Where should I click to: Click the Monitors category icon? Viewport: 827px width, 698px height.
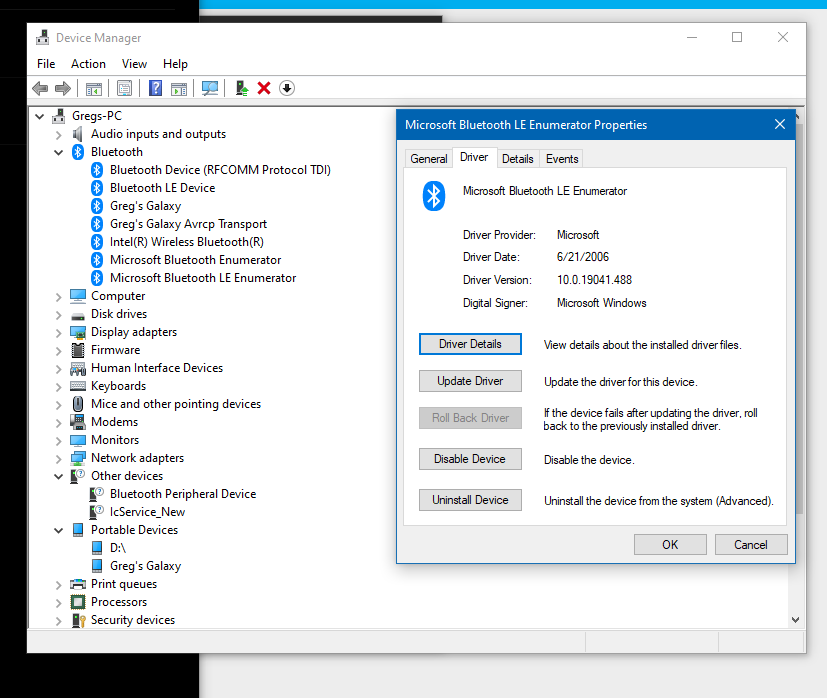pos(78,440)
